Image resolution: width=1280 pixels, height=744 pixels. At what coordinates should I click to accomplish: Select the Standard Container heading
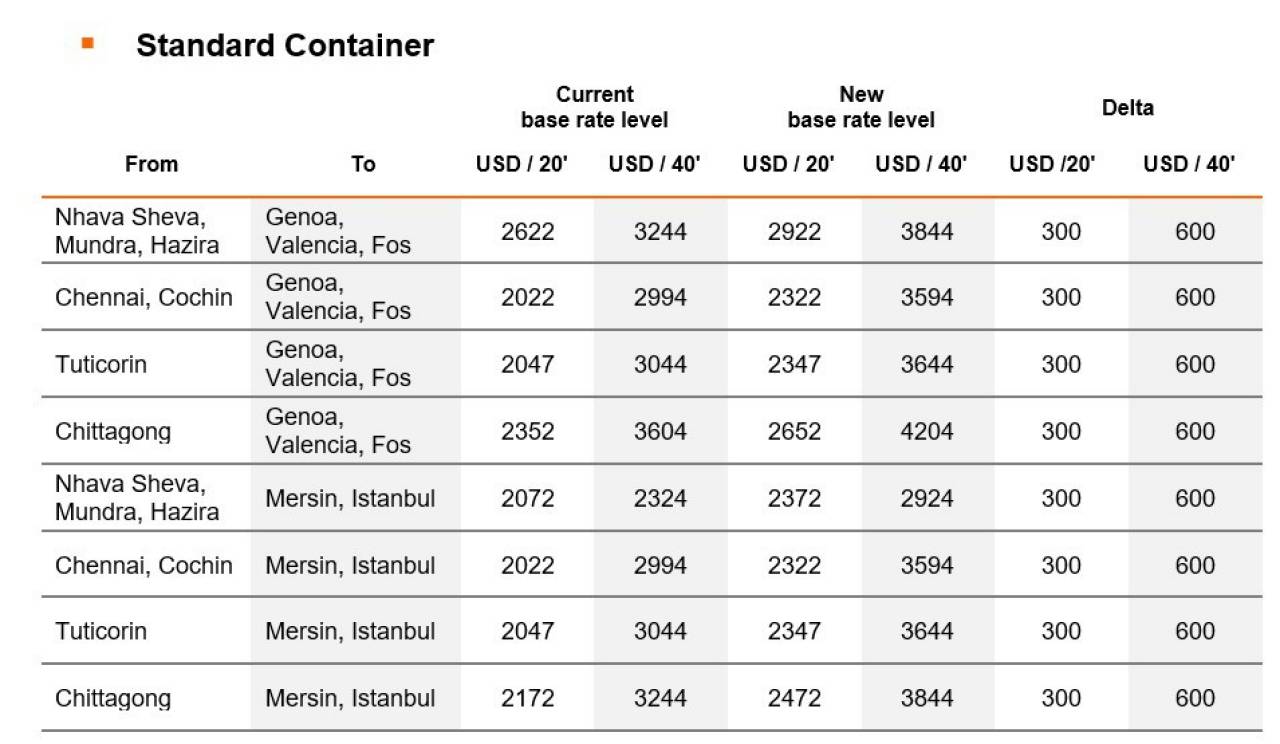coord(285,45)
